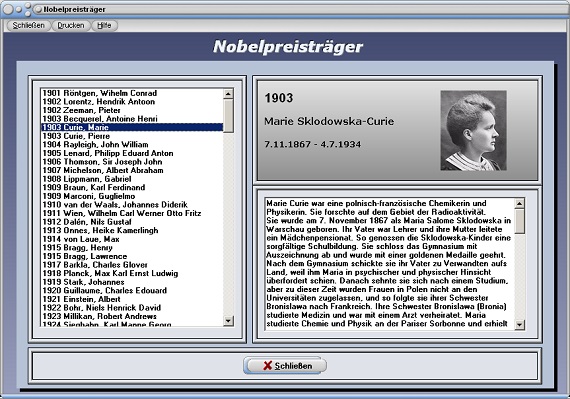Select 1913 Onnes, Heike Kamerlingh
Screen dimensions: 570x399
(x=132, y=230)
